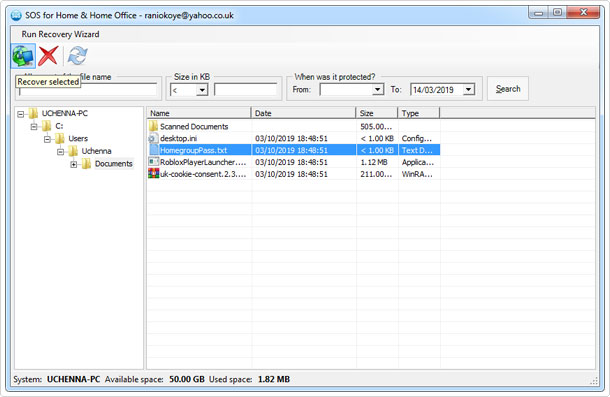Select the desktop.ini file row
Image resolution: width=610 pixels, height=397 pixels.
[x=294, y=139]
